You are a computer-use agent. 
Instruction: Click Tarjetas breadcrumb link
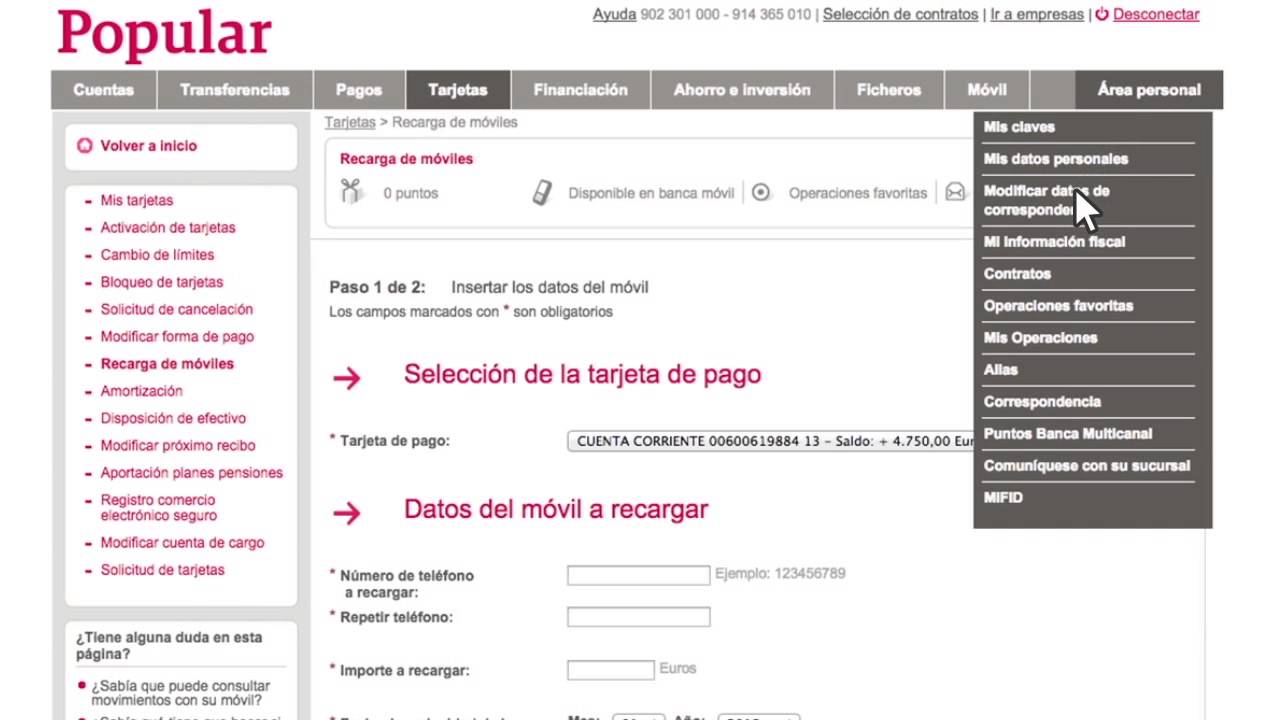pos(350,122)
